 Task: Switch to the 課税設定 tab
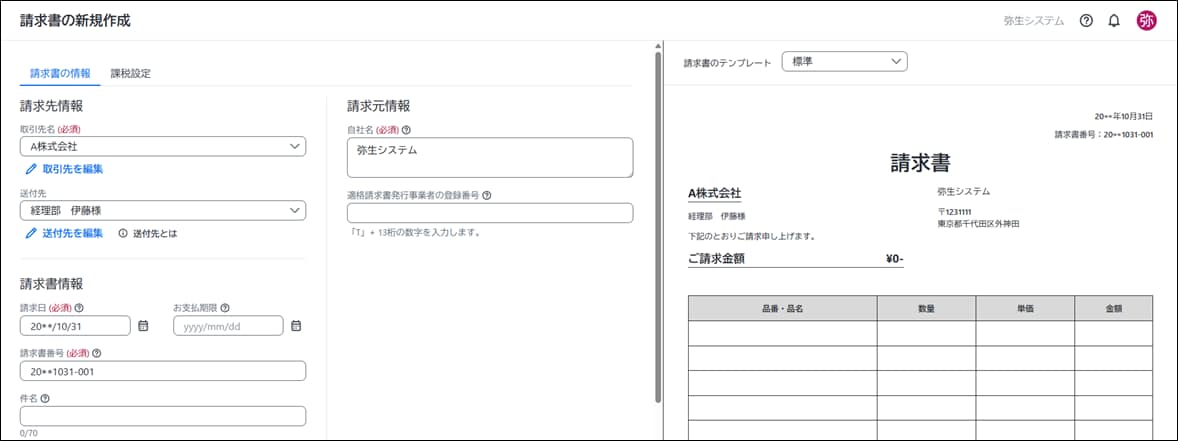click(x=130, y=73)
